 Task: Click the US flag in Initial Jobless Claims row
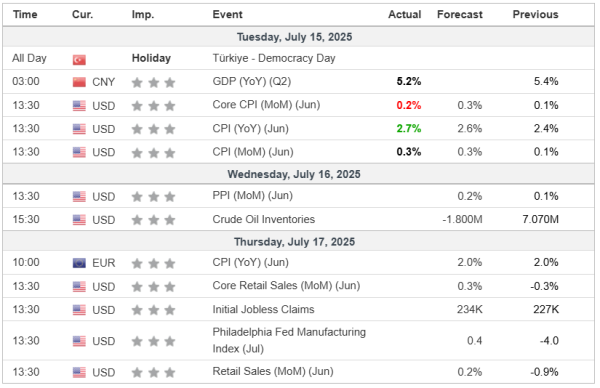79,310
